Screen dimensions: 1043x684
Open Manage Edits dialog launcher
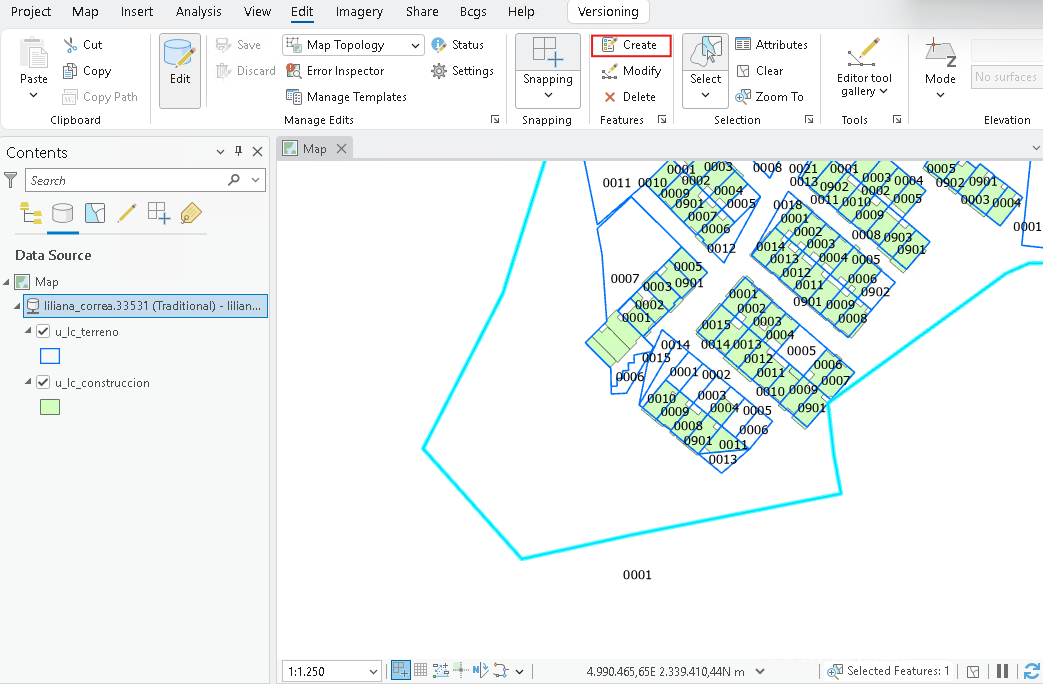(x=495, y=119)
